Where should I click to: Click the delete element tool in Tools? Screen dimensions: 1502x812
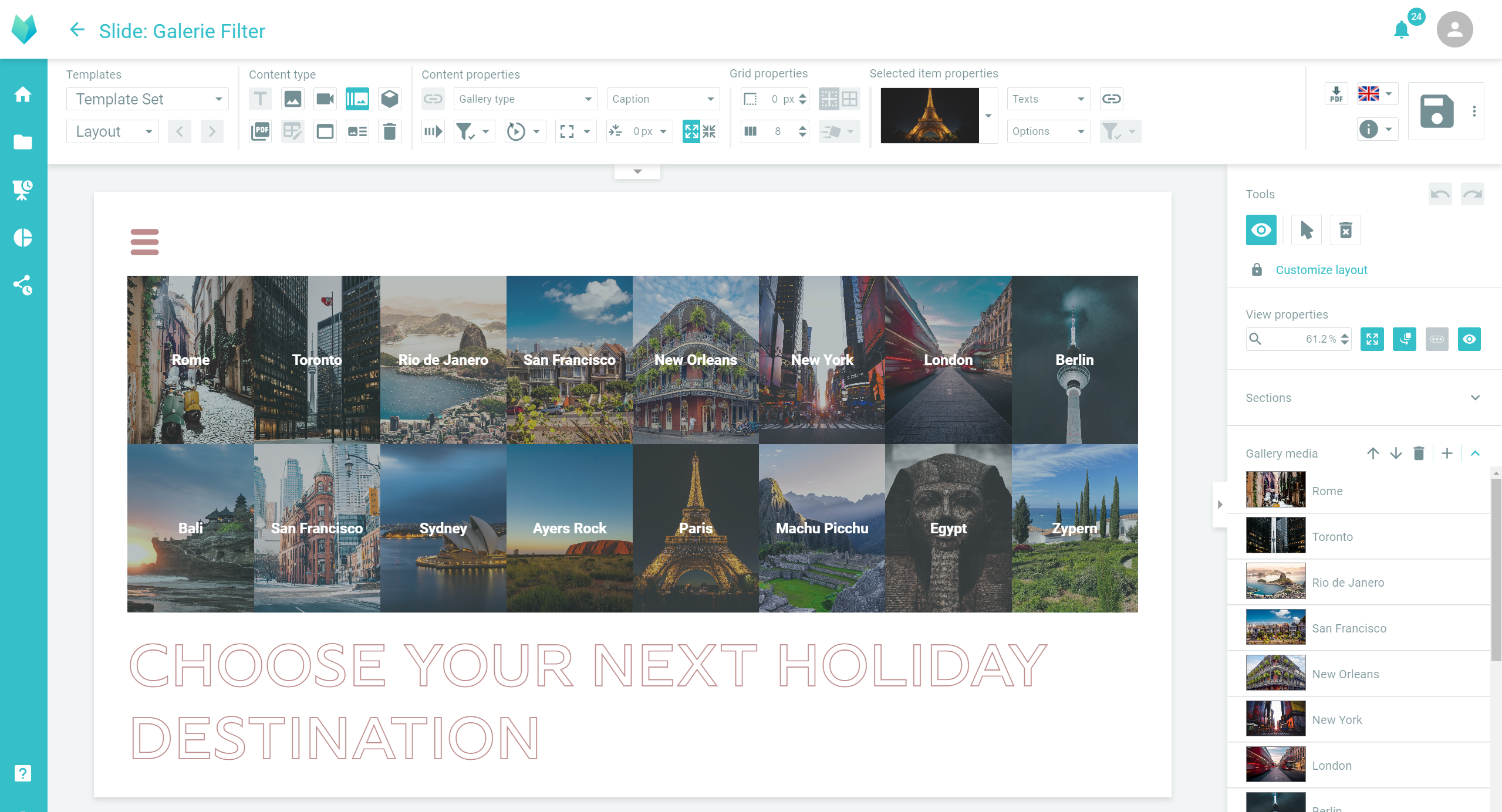[x=1345, y=230]
